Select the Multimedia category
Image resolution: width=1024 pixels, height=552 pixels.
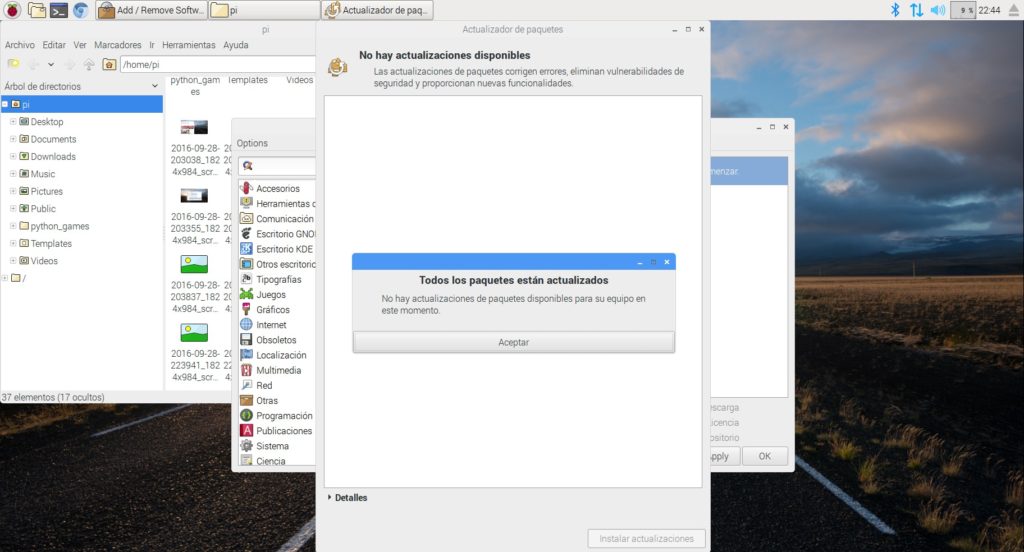pyautogui.click(x=277, y=370)
